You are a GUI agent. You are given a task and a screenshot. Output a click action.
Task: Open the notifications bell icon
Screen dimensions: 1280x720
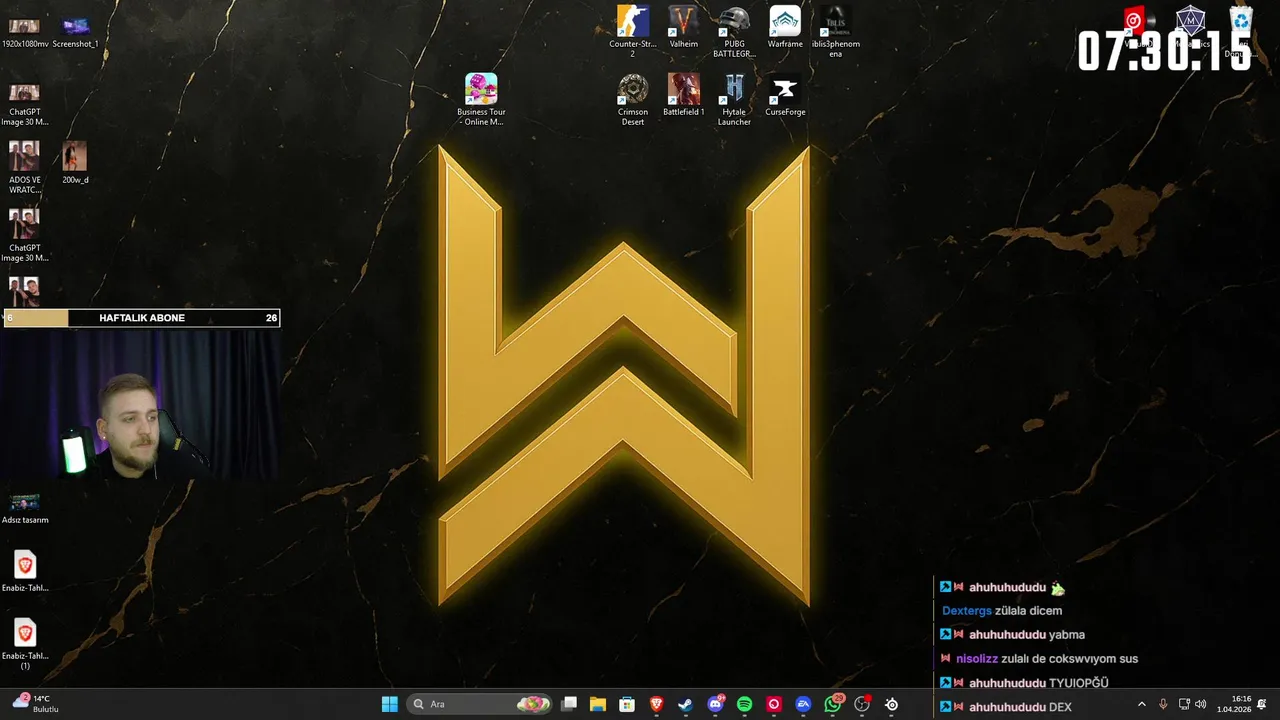(1262, 704)
